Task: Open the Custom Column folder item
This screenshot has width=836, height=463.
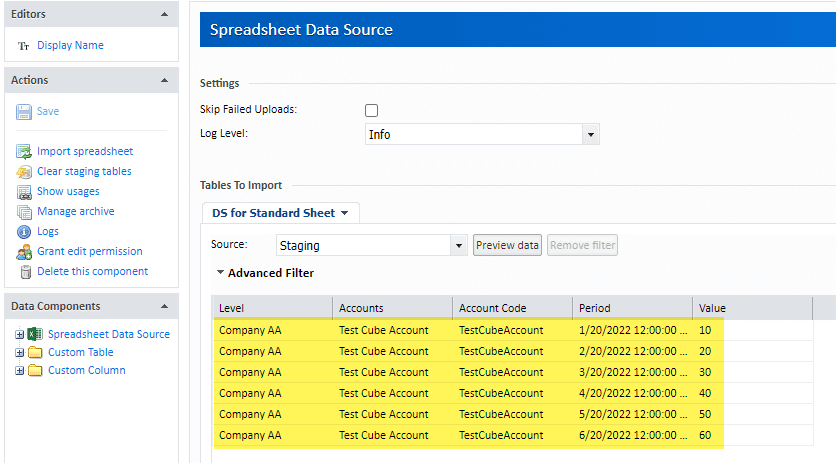Action: pyautogui.click(x=86, y=370)
